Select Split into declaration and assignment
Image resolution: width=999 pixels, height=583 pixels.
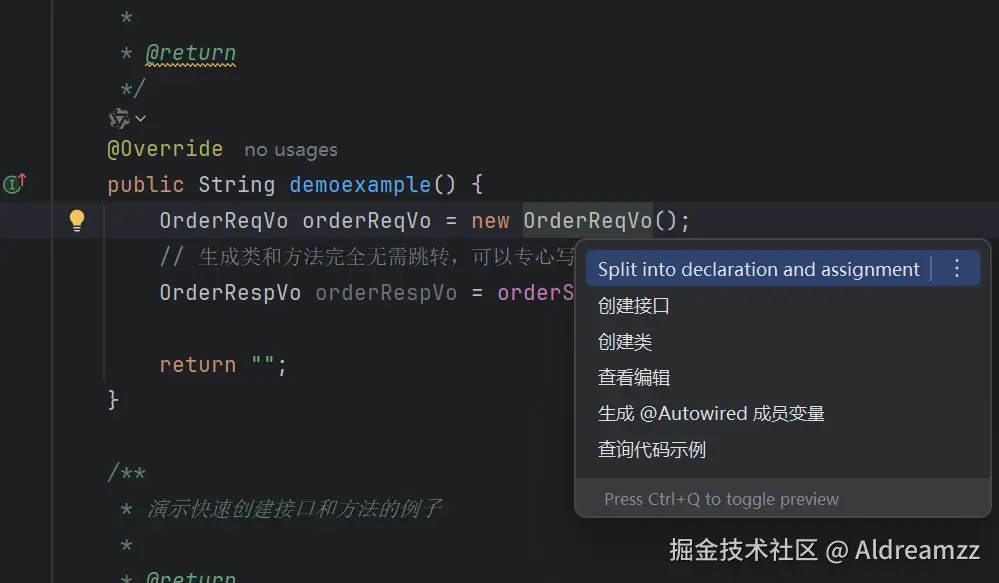pyautogui.click(x=758, y=269)
